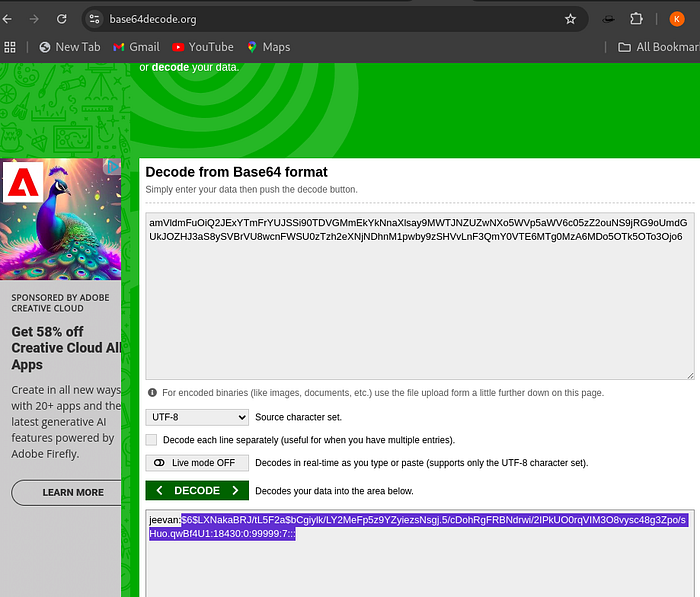
Task: Toggle Live mode OFF switch
Action: click(197, 463)
